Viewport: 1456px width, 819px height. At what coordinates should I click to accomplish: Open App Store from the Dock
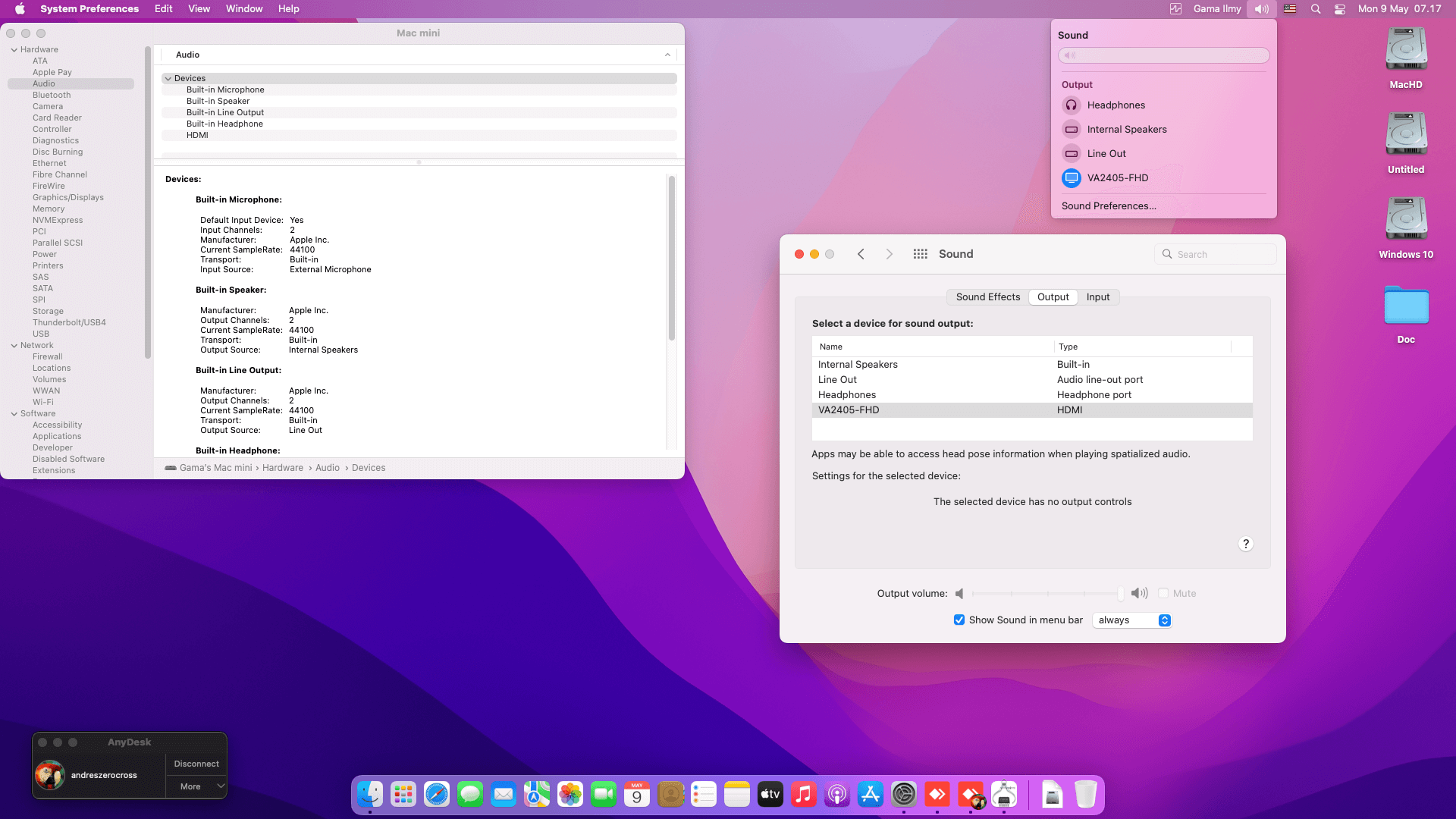tap(871, 794)
